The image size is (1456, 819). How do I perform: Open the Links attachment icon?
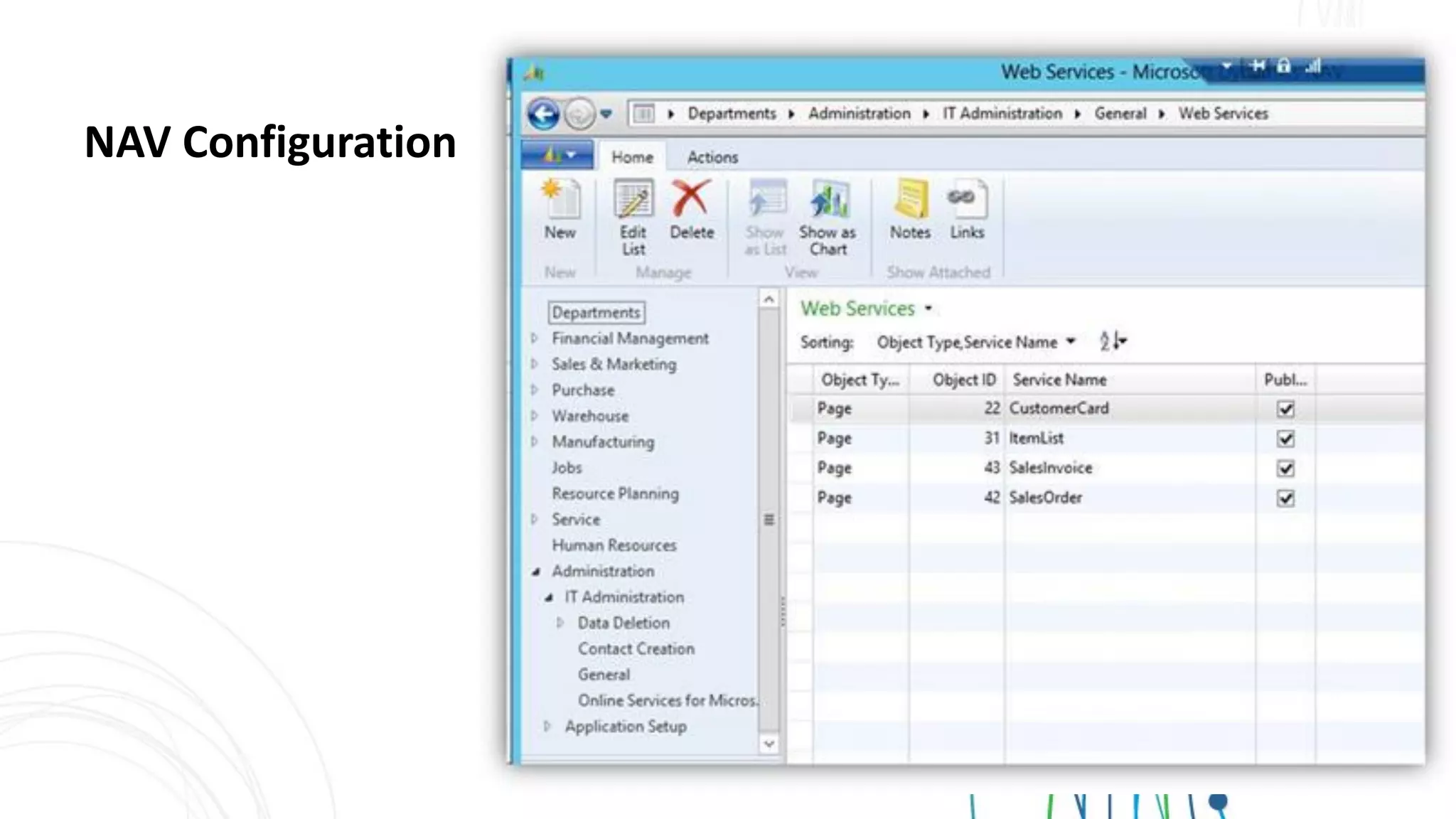tap(967, 200)
